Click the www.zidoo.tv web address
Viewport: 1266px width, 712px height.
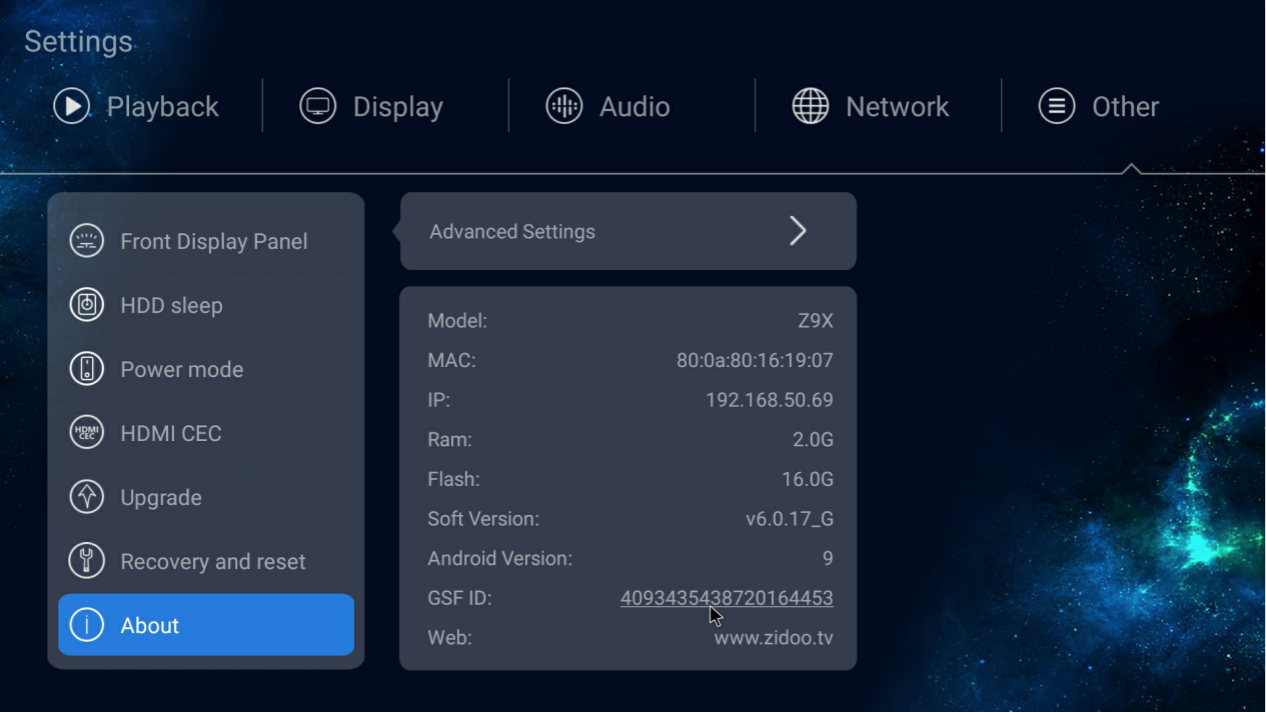pos(773,638)
